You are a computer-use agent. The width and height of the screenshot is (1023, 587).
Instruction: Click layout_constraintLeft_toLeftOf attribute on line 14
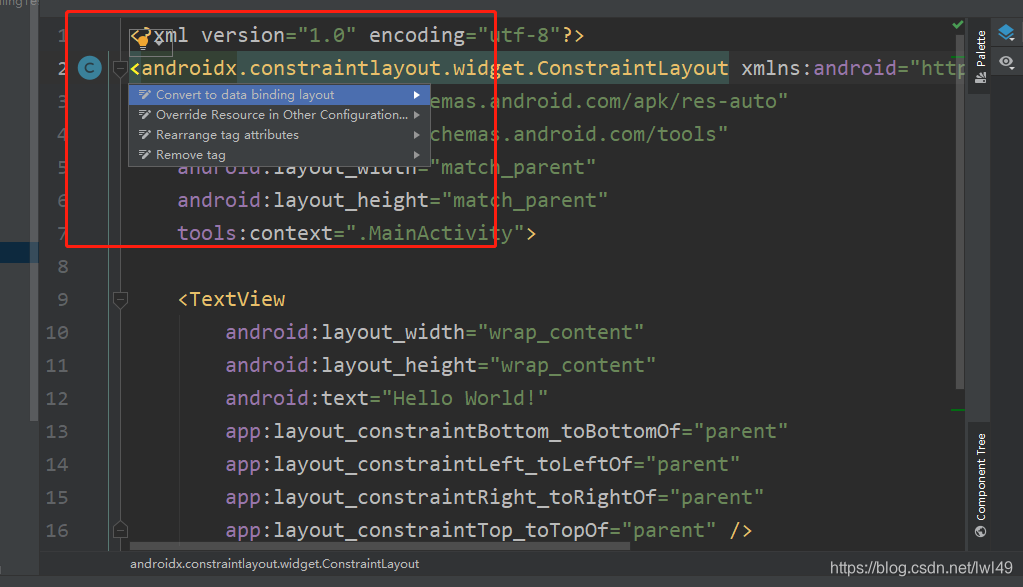point(483,464)
